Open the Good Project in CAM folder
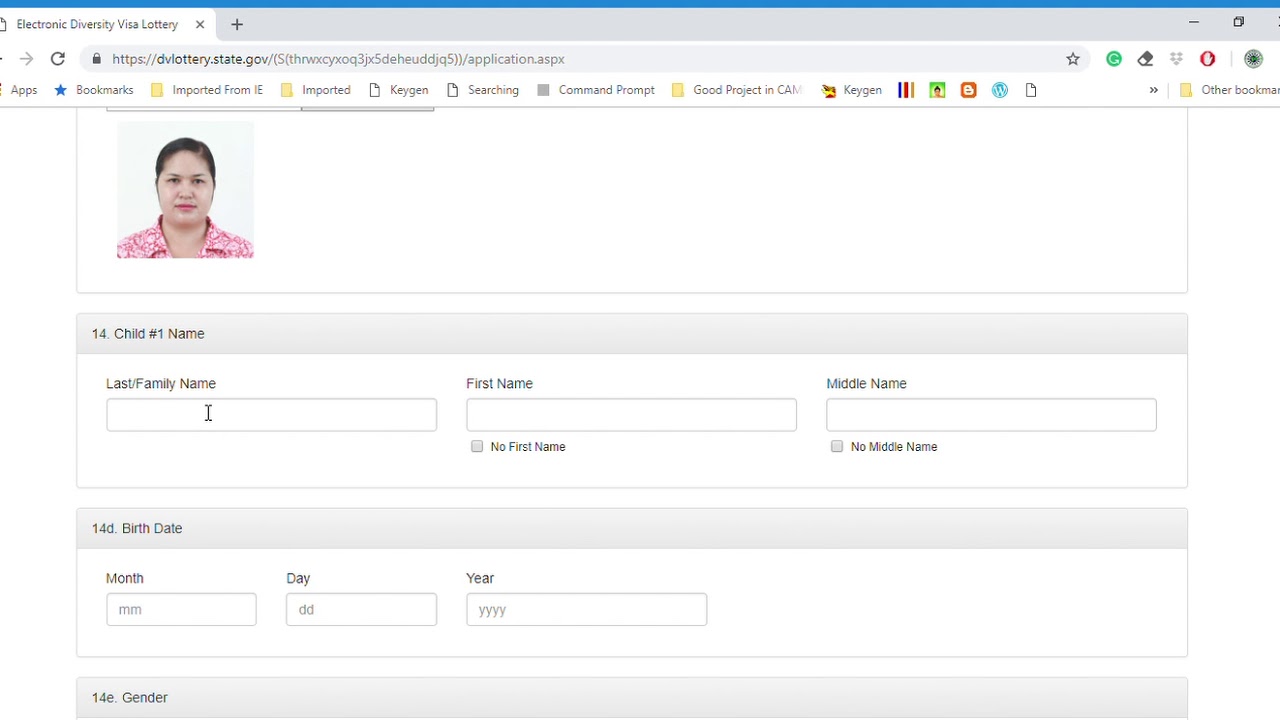This screenshot has height=720, width=1280. (x=737, y=90)
